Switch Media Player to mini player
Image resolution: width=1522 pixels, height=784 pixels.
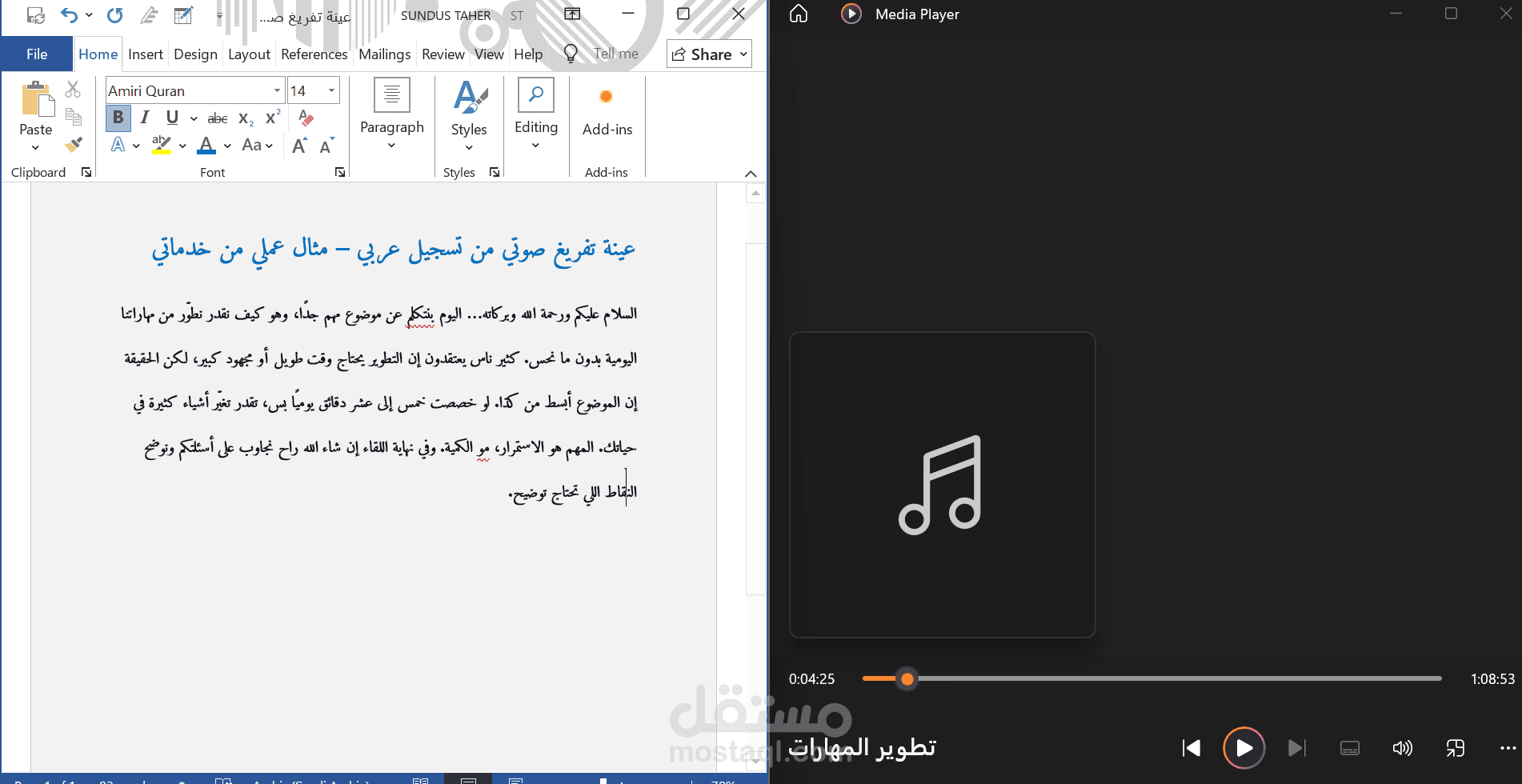[x=1456, y=748]
